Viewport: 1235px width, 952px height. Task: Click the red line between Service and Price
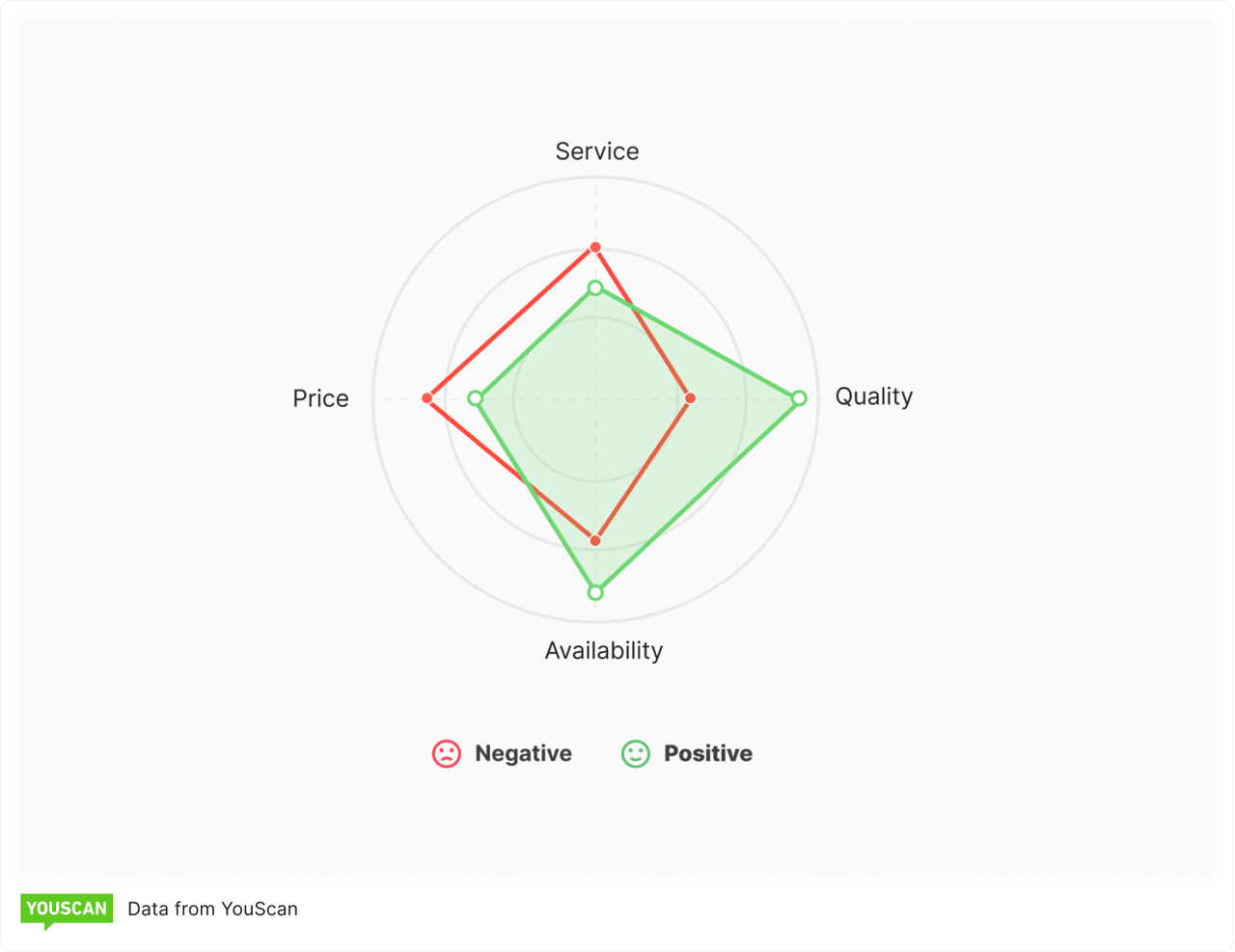(511, 323)
